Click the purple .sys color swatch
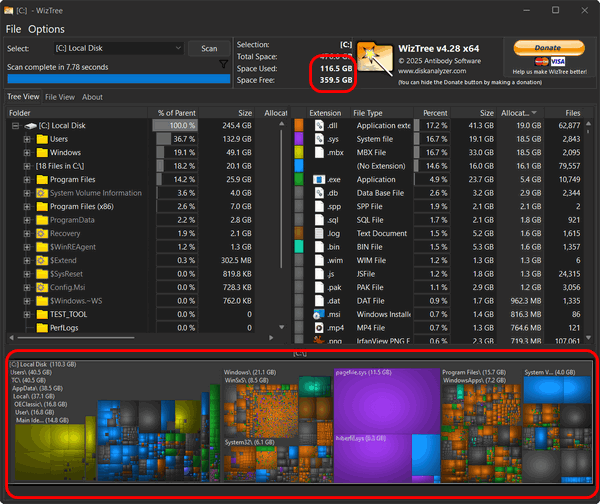Viewport: 600px width, 504px height. (x=299, y=139)
